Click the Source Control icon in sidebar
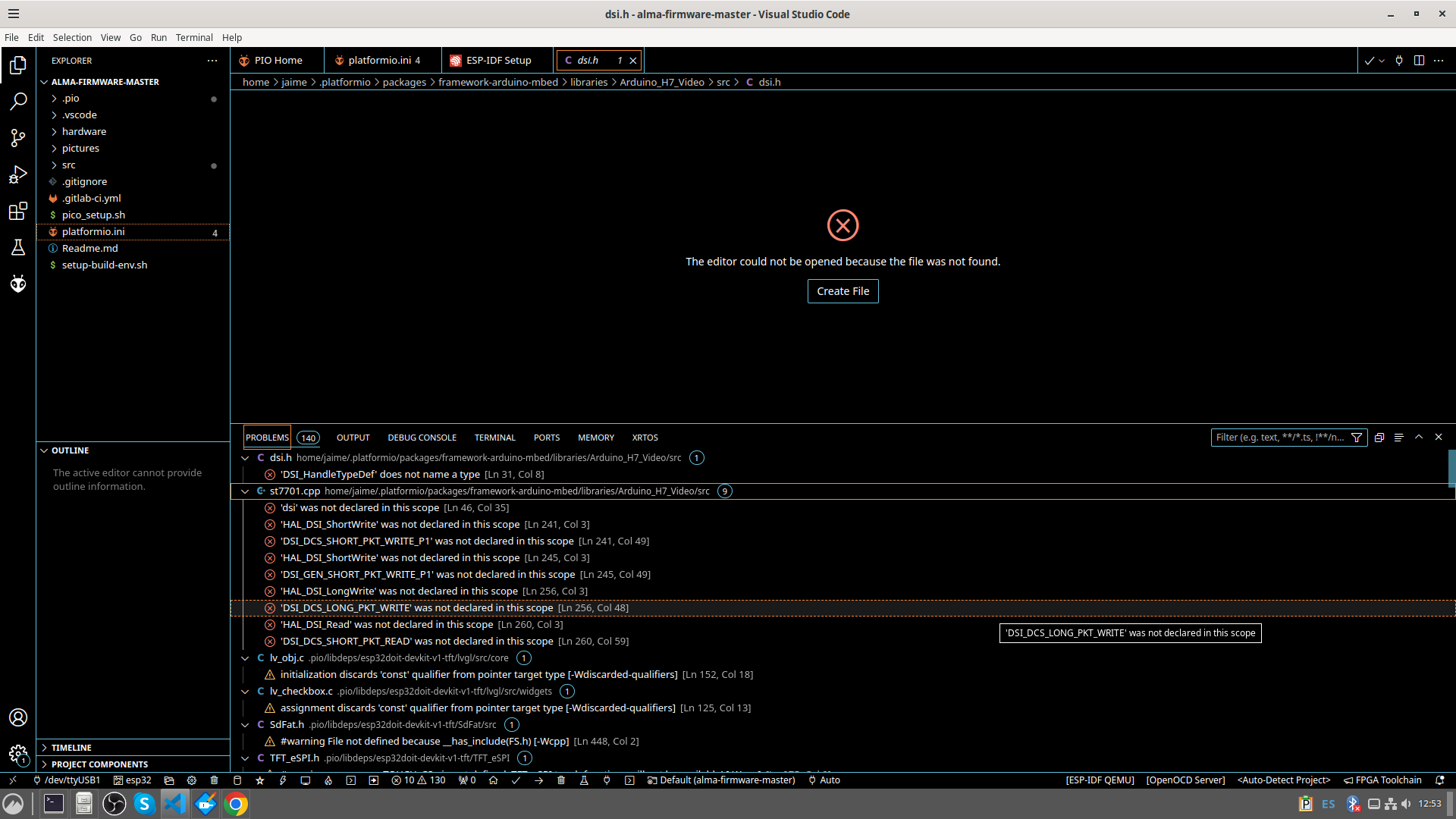Viewport: 1456px width, 819px height. [x=18, y=139]
